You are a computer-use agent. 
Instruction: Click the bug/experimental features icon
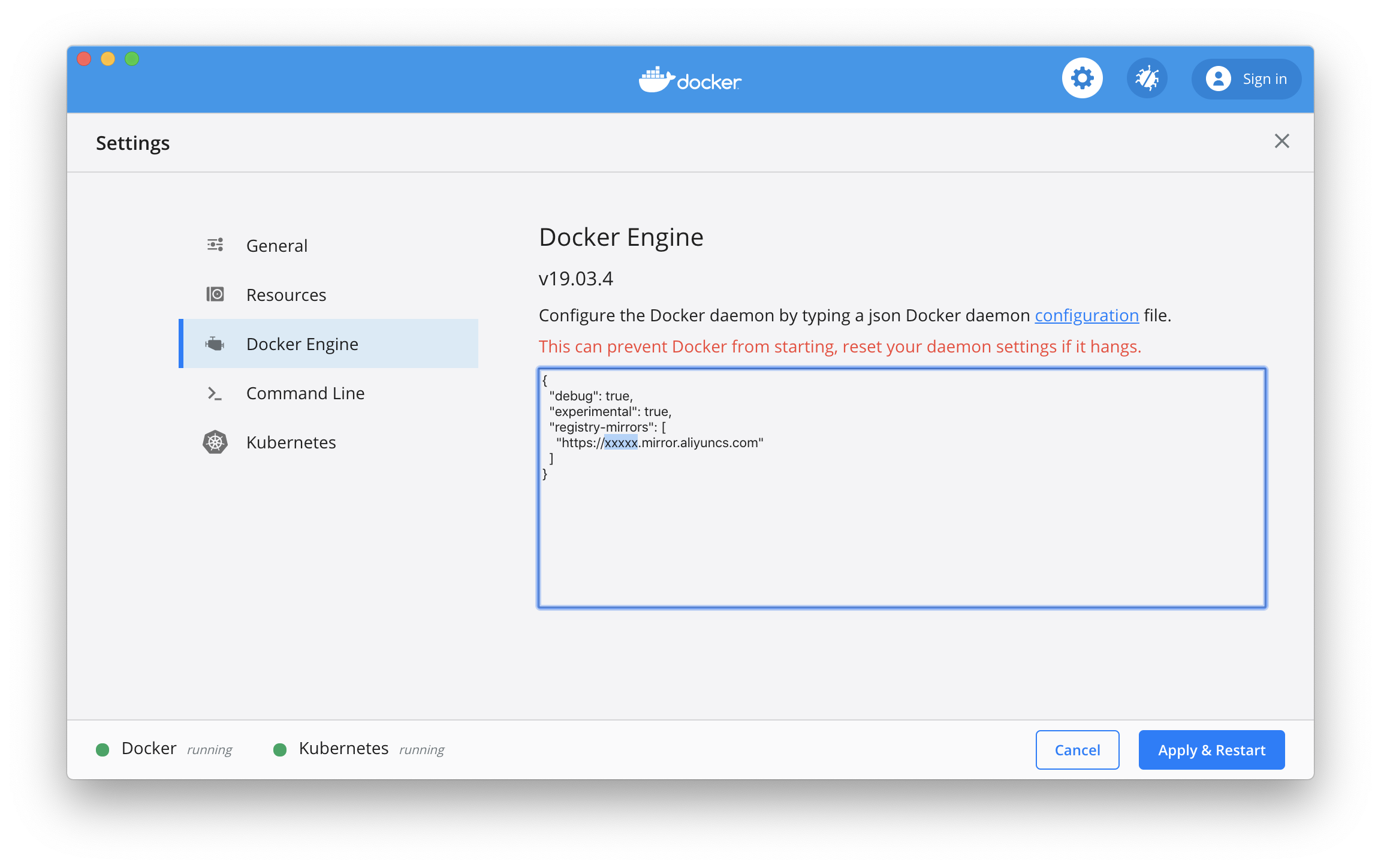click(x=1147, y=78)
